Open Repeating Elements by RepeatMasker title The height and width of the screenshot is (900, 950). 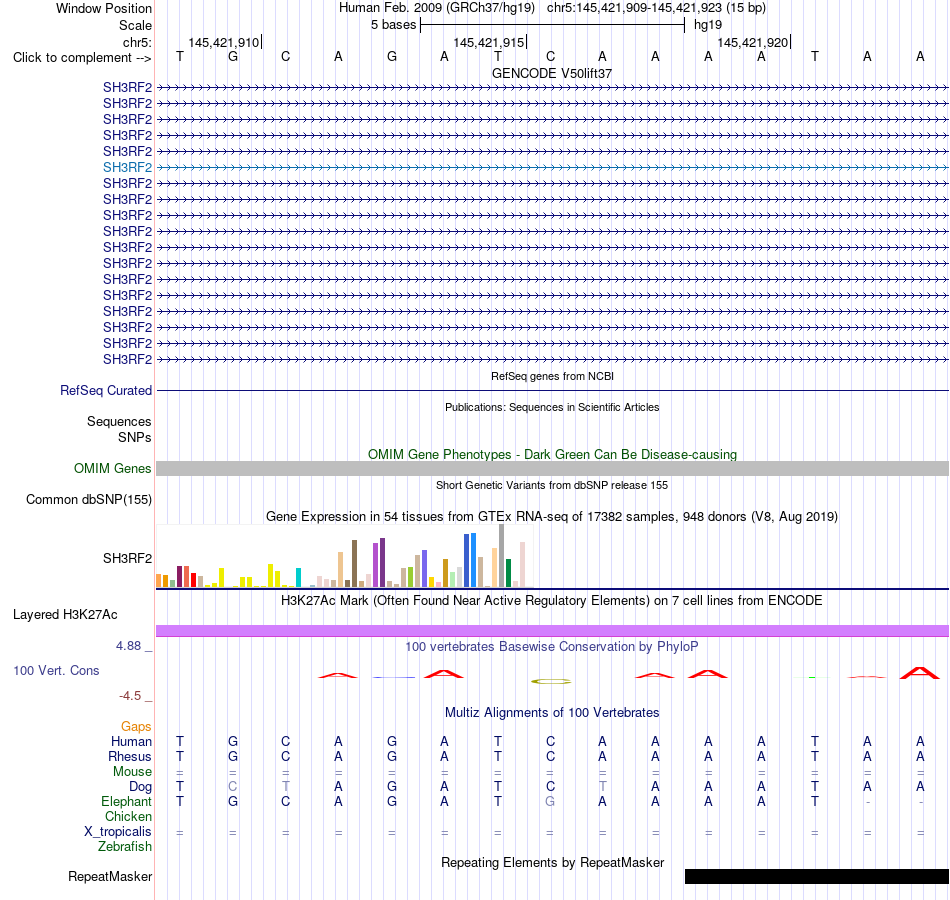[x=552, y=862]
